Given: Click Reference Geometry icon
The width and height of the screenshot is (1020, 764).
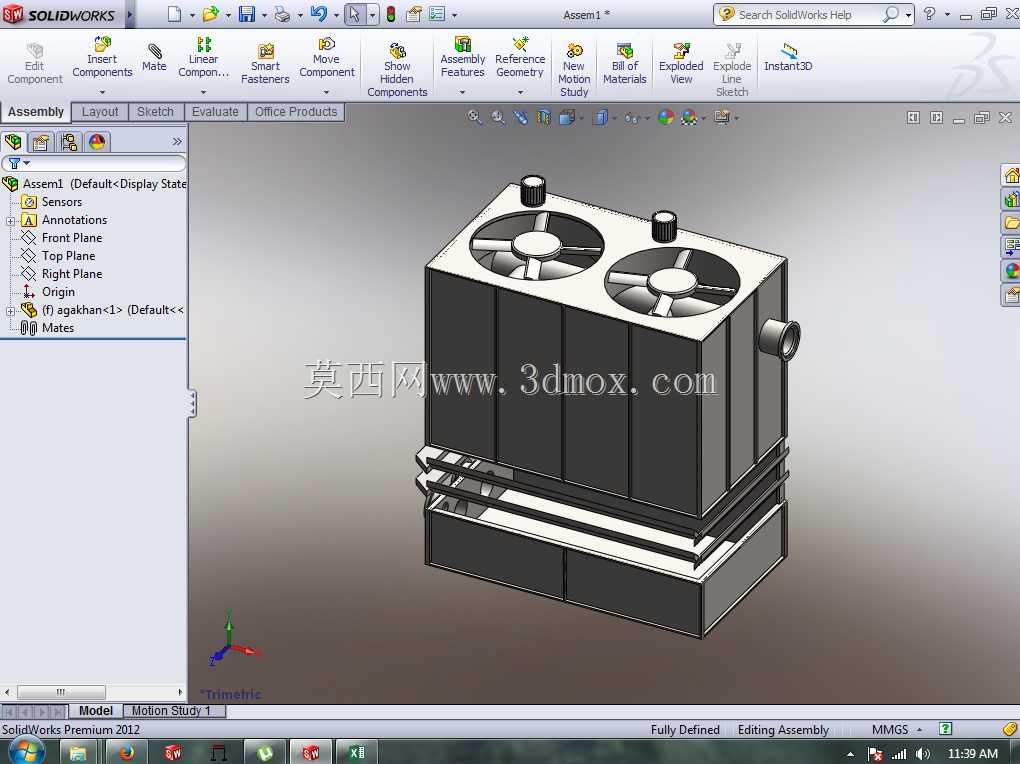Looking at the screenshot, I should [x=520, y=44].
